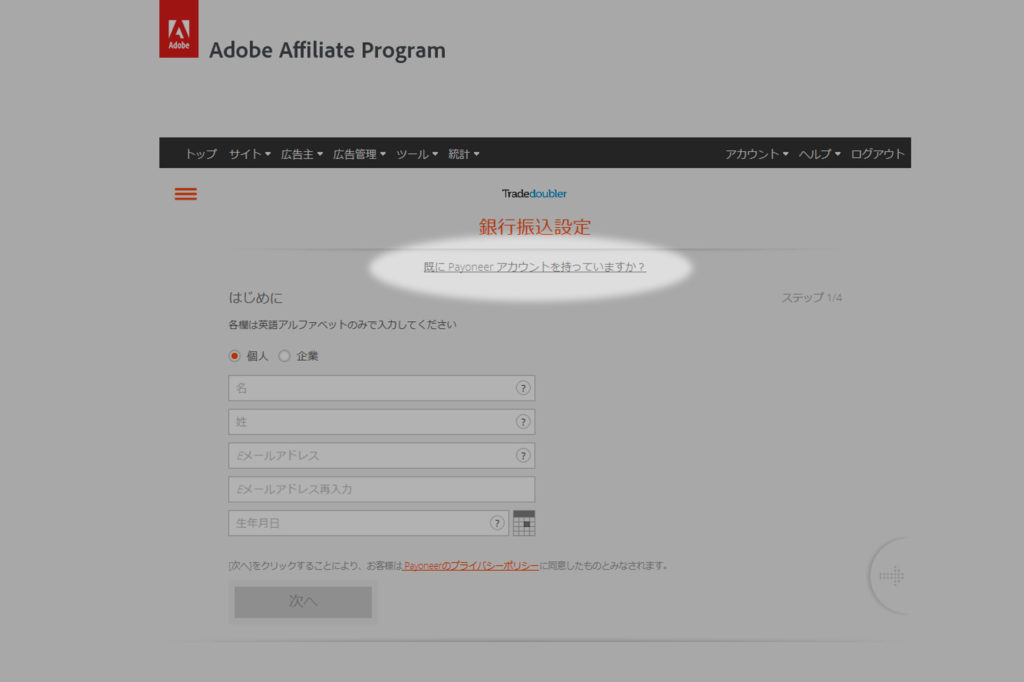Expand the アカウント dropdown menu
The height and width of the screenshot is (682, 1024).
756,154
